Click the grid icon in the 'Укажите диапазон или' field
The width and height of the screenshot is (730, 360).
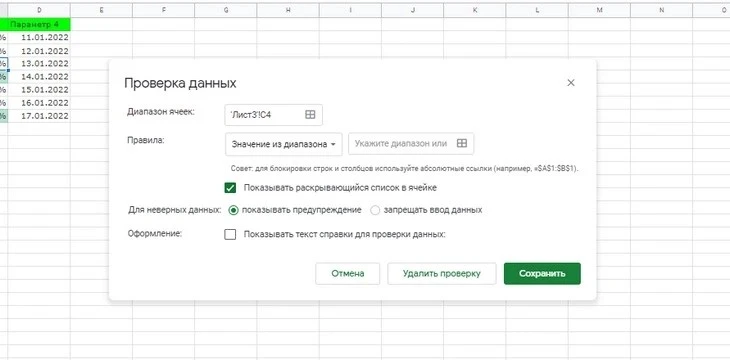pos(461,143)
